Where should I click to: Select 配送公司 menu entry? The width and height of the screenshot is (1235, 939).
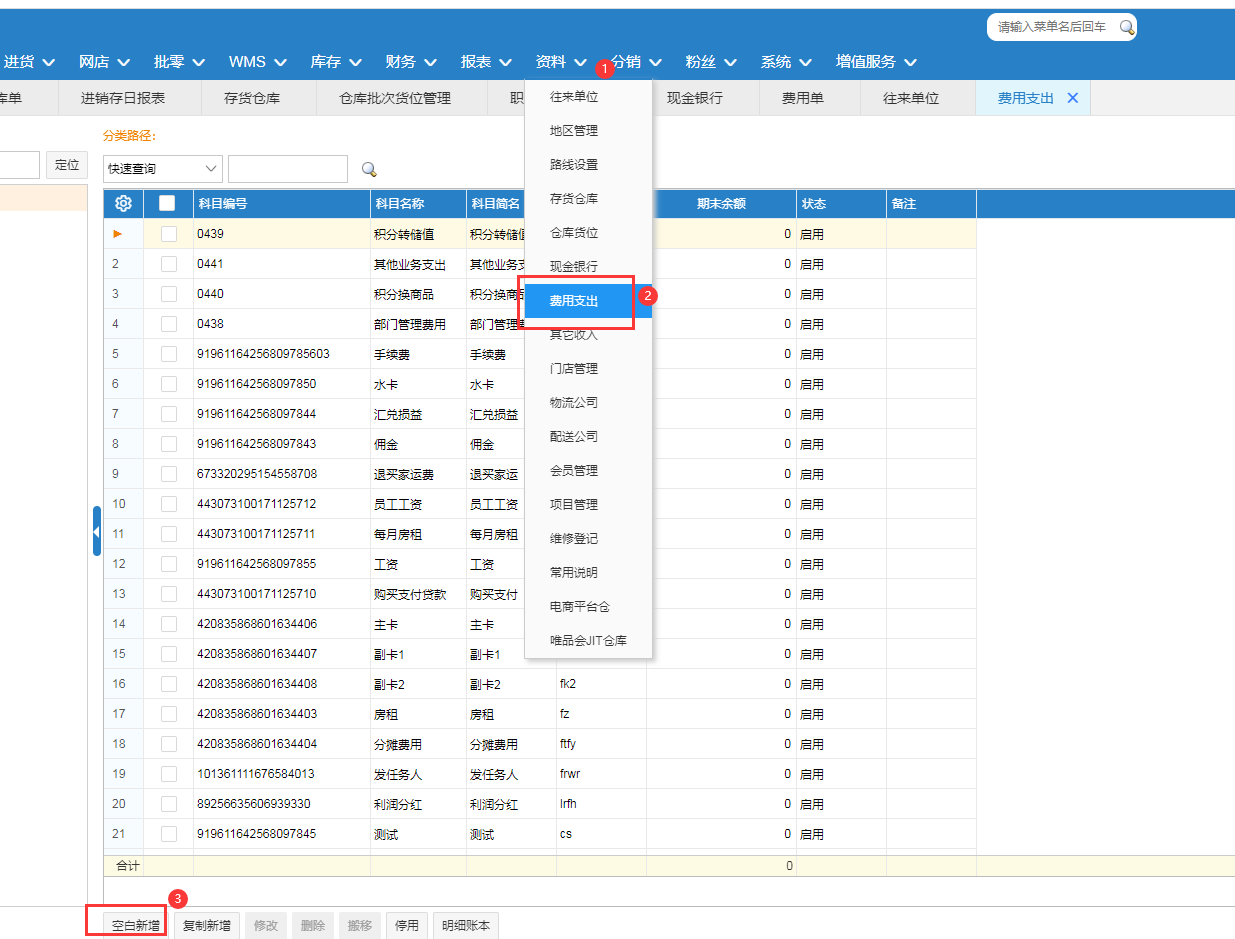click(x=588, y=437)
